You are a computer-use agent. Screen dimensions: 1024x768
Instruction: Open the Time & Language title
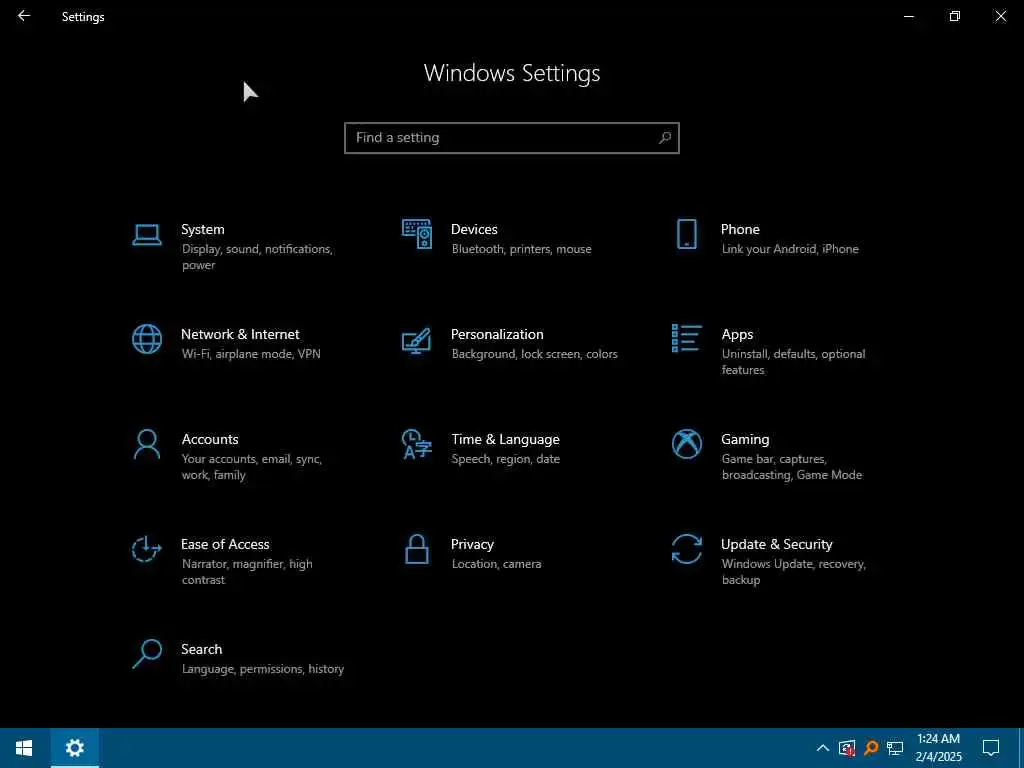click(505, 440)
